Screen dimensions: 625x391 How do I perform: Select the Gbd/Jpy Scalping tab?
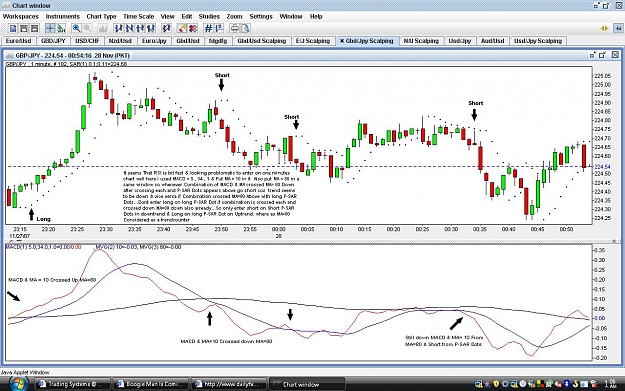click(368, 41)
